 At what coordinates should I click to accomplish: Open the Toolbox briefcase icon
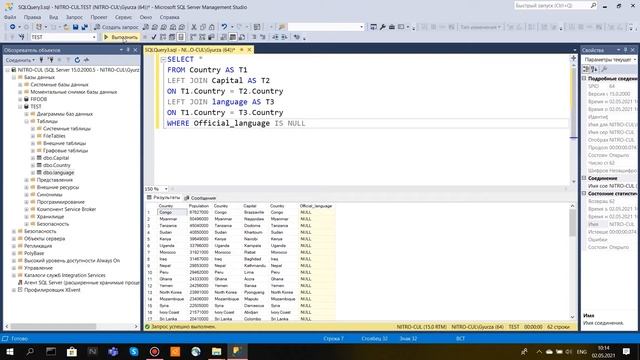(392, 27)
